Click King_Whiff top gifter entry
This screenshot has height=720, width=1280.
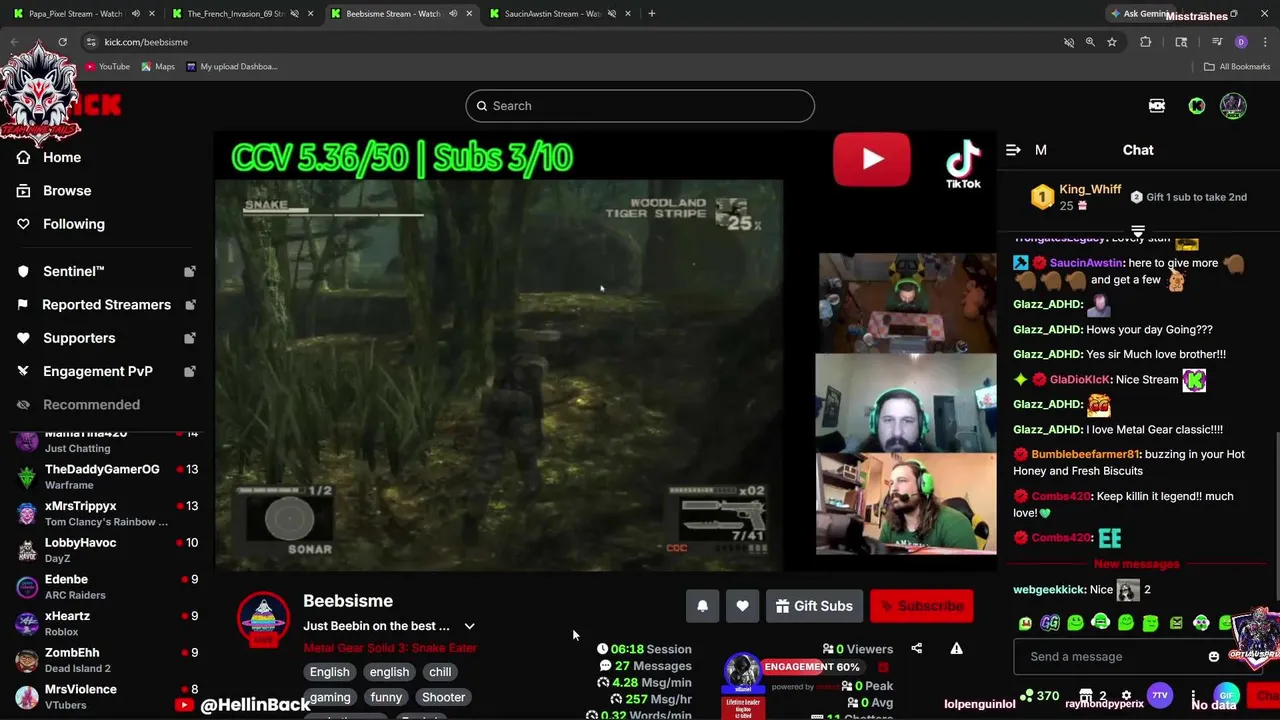pyautogui.click(x=1076, y=197)
